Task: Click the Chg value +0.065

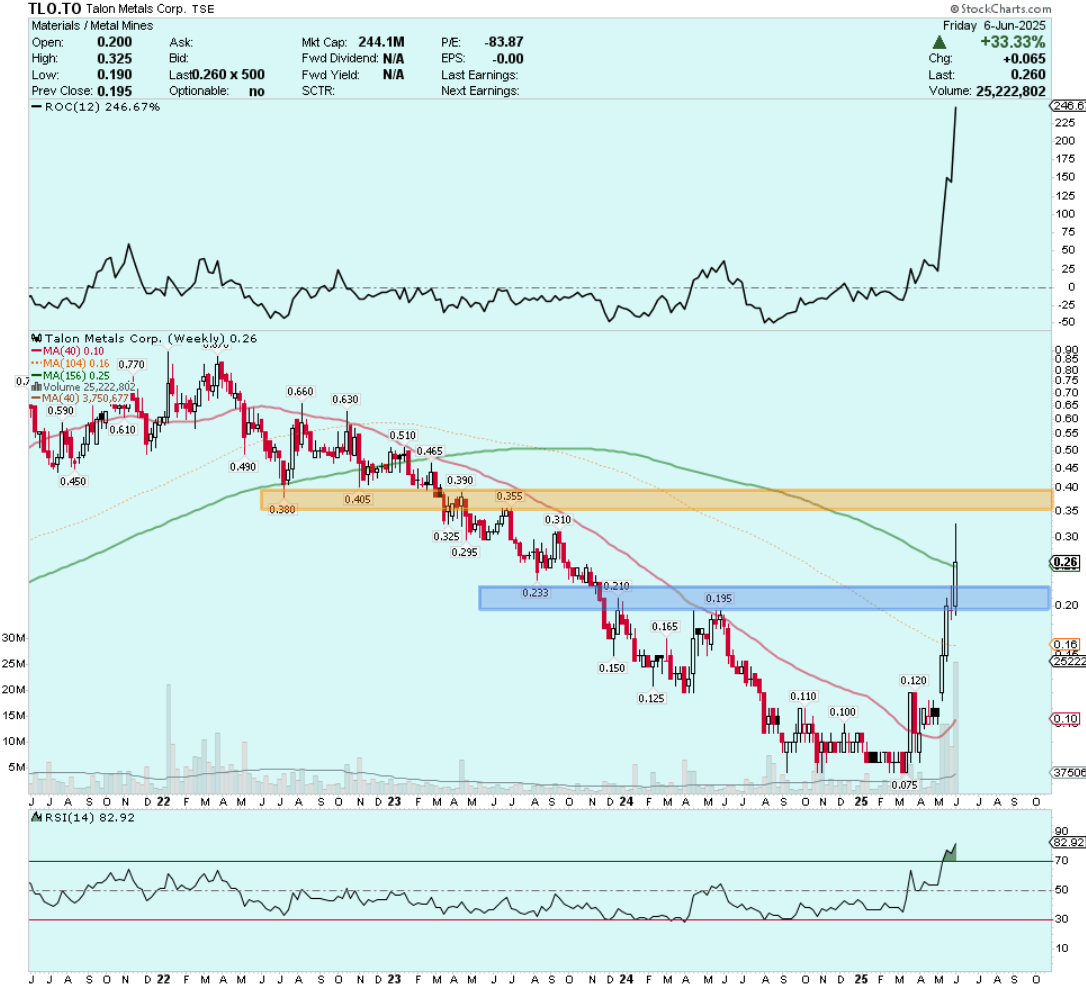Action: point(1024,59)
